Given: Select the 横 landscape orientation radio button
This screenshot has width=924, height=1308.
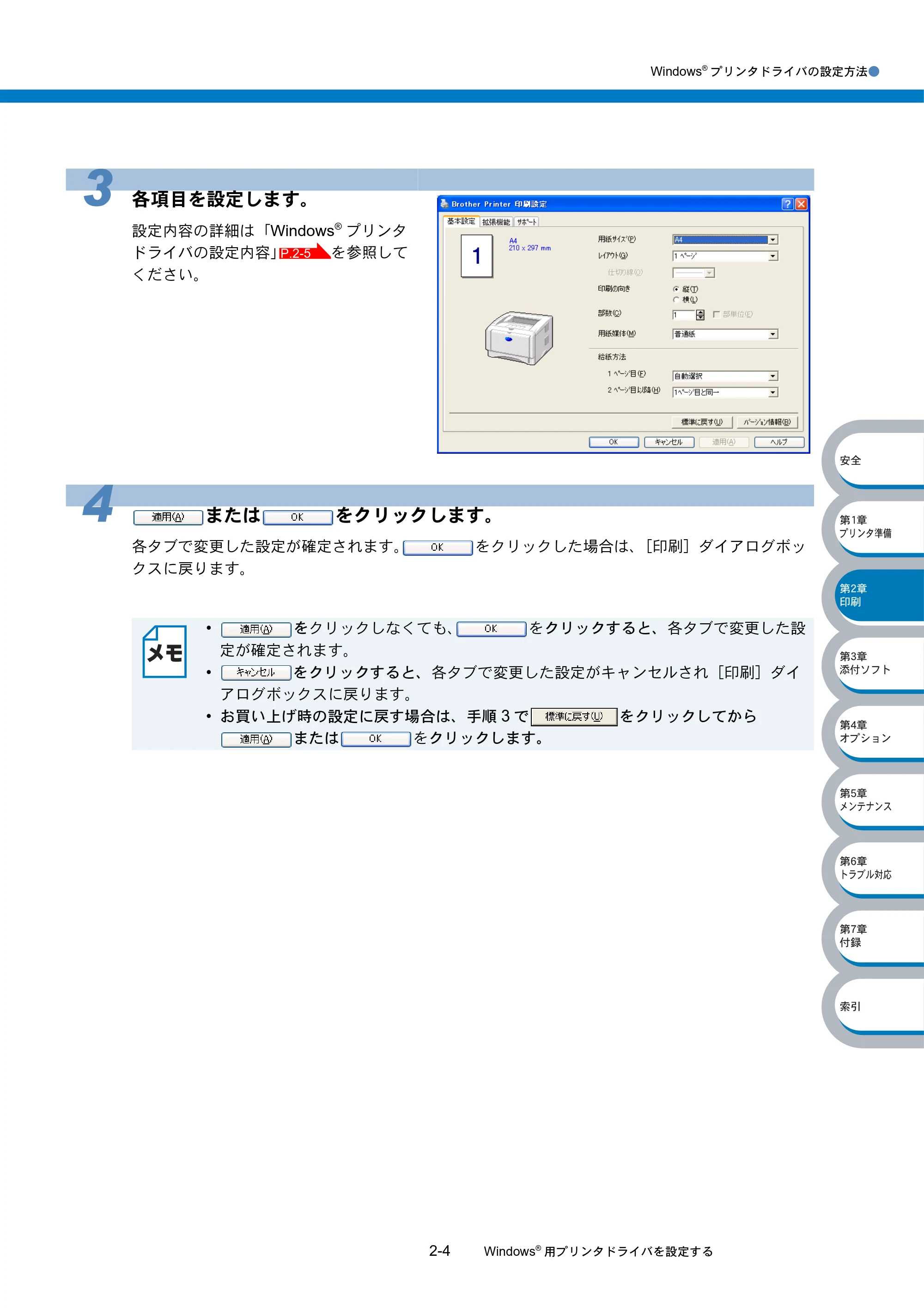Looking at the screenshot, I should pyautogui.click(x=676, y=300).
